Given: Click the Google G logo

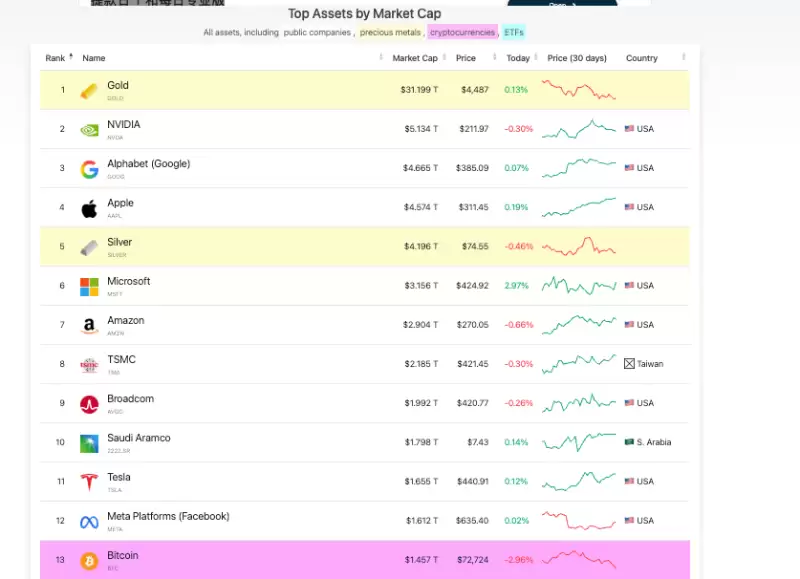Looking at the screenshot, I should tap(89, 169).
